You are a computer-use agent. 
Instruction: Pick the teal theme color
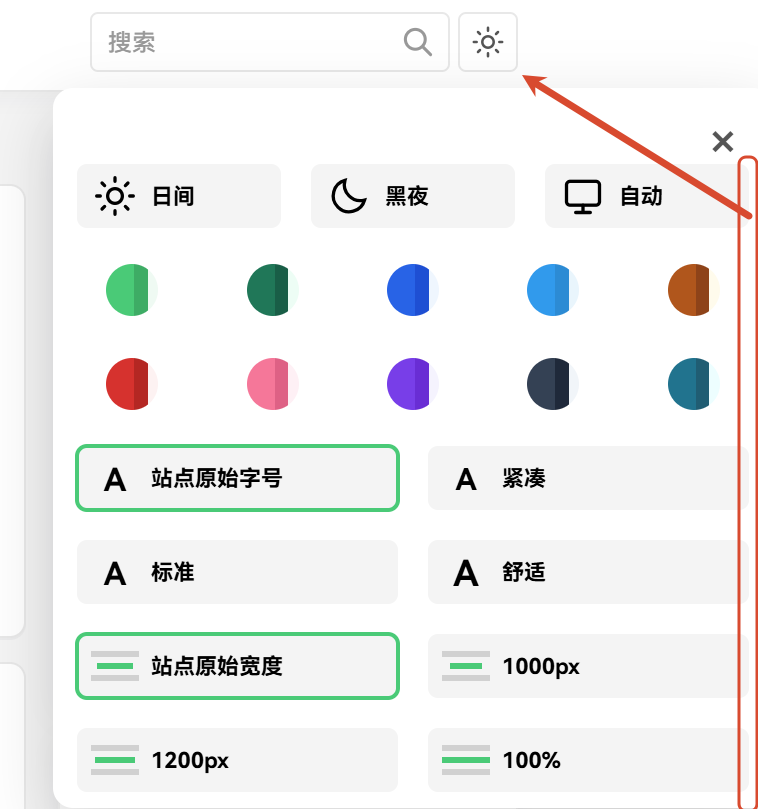[x=694, y=384]
